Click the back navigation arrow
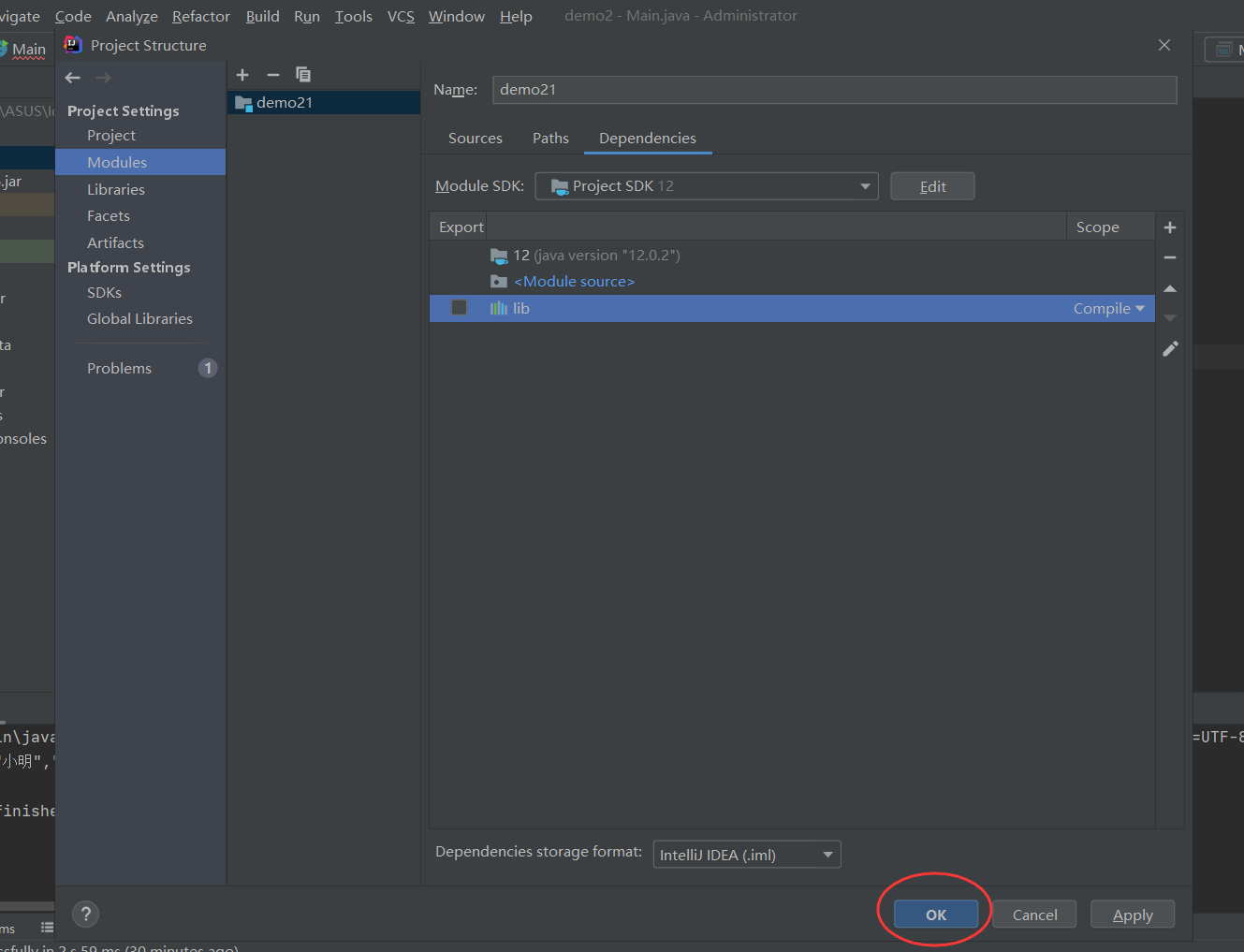This screenshot has height=952, width=1244. tap(73, 78)
